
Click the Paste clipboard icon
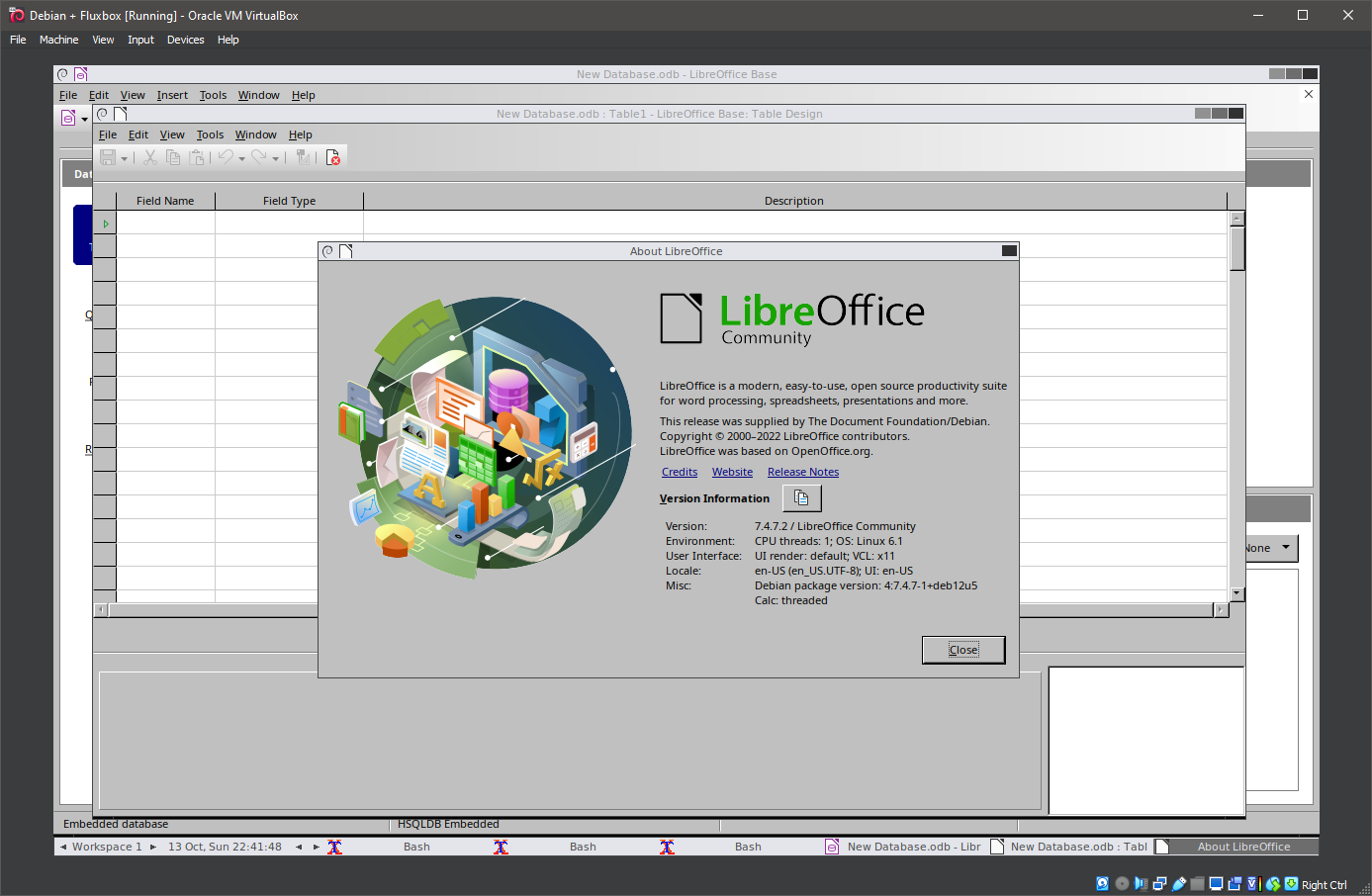coord(197,157)
